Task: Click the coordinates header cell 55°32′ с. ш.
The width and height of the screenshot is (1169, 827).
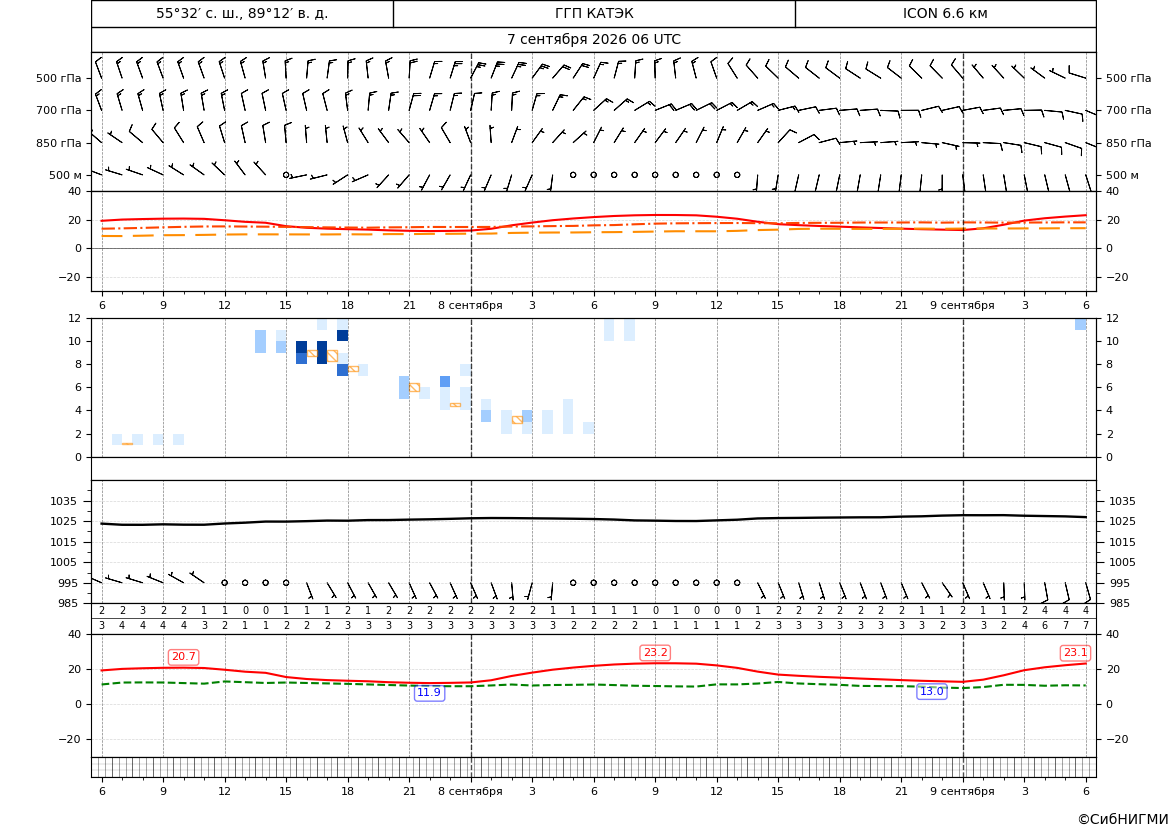Action: click(x=242, y=13)
